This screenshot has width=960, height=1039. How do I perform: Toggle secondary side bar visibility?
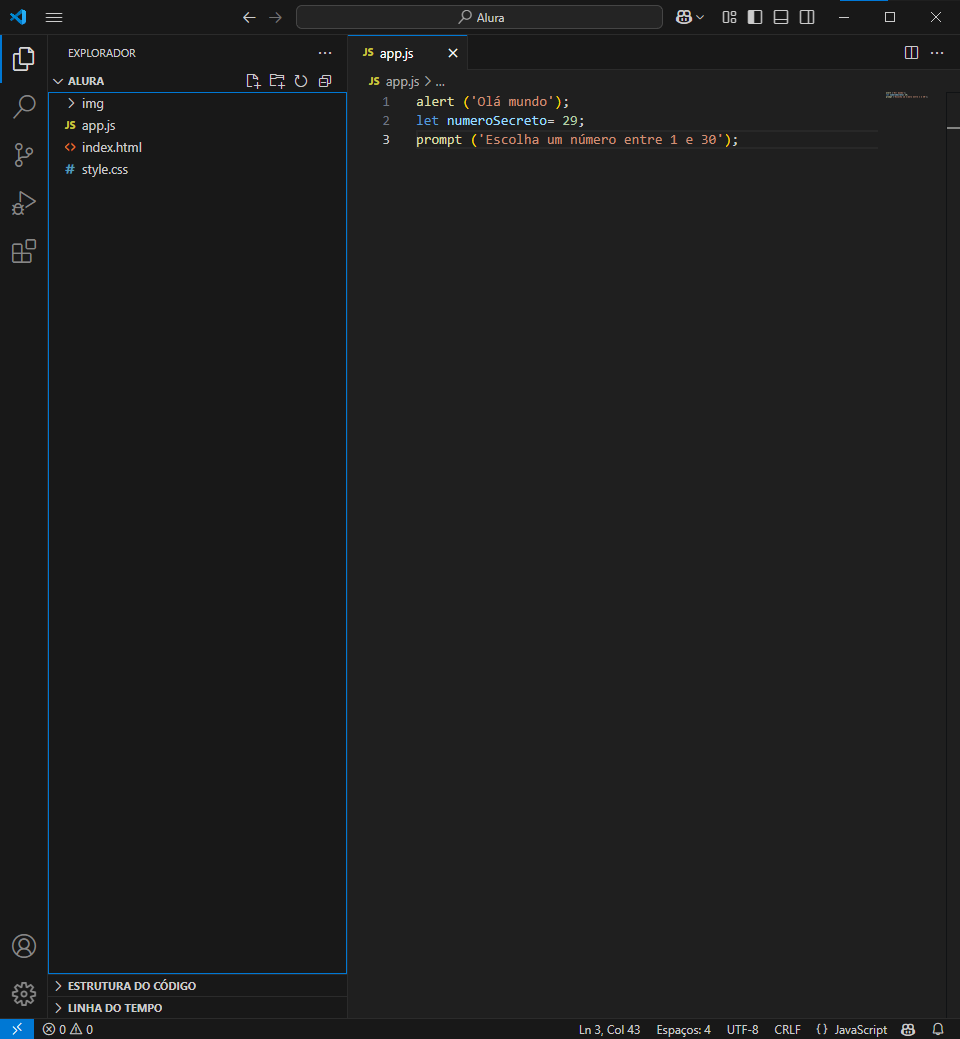pyautogui.click(x=807, y=17)
